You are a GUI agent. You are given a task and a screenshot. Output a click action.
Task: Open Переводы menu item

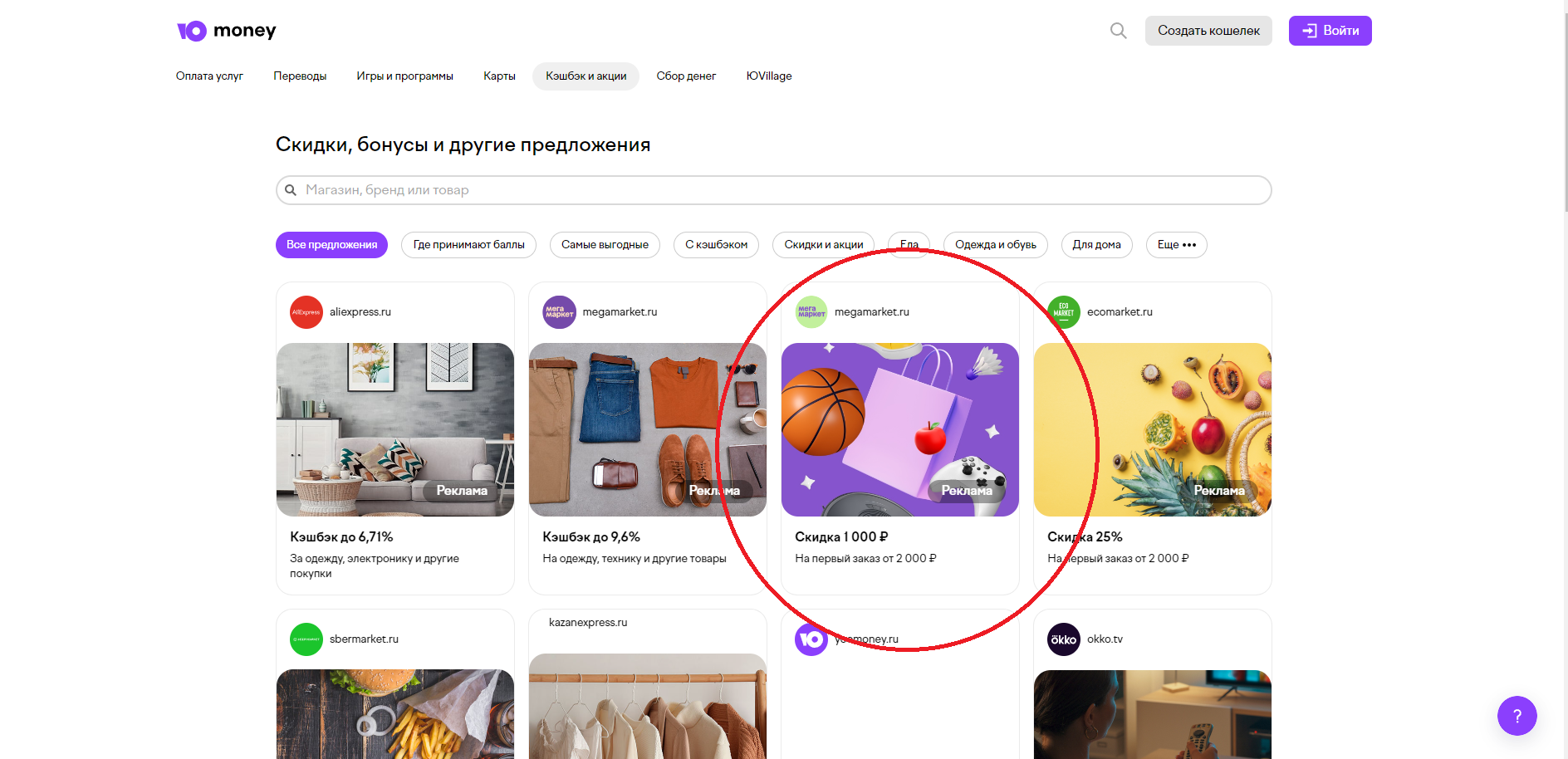click(x=300, y=76)
